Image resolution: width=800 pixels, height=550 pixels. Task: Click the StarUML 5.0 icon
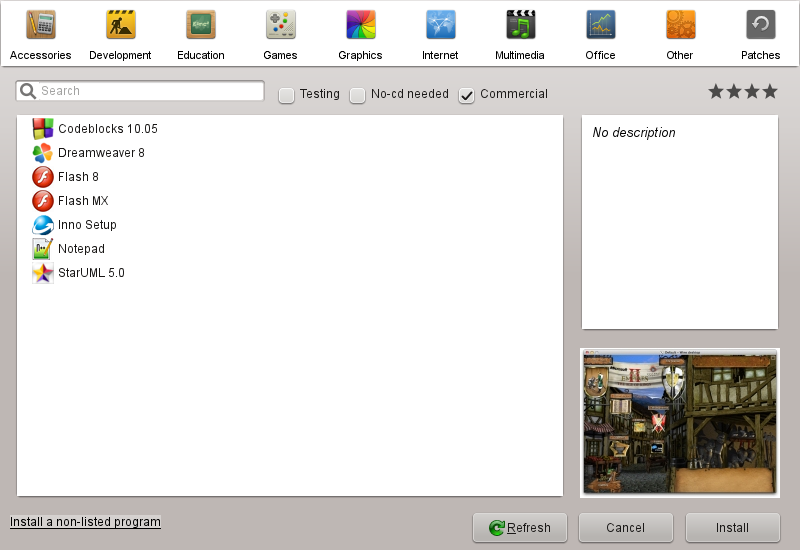point(43,272)
